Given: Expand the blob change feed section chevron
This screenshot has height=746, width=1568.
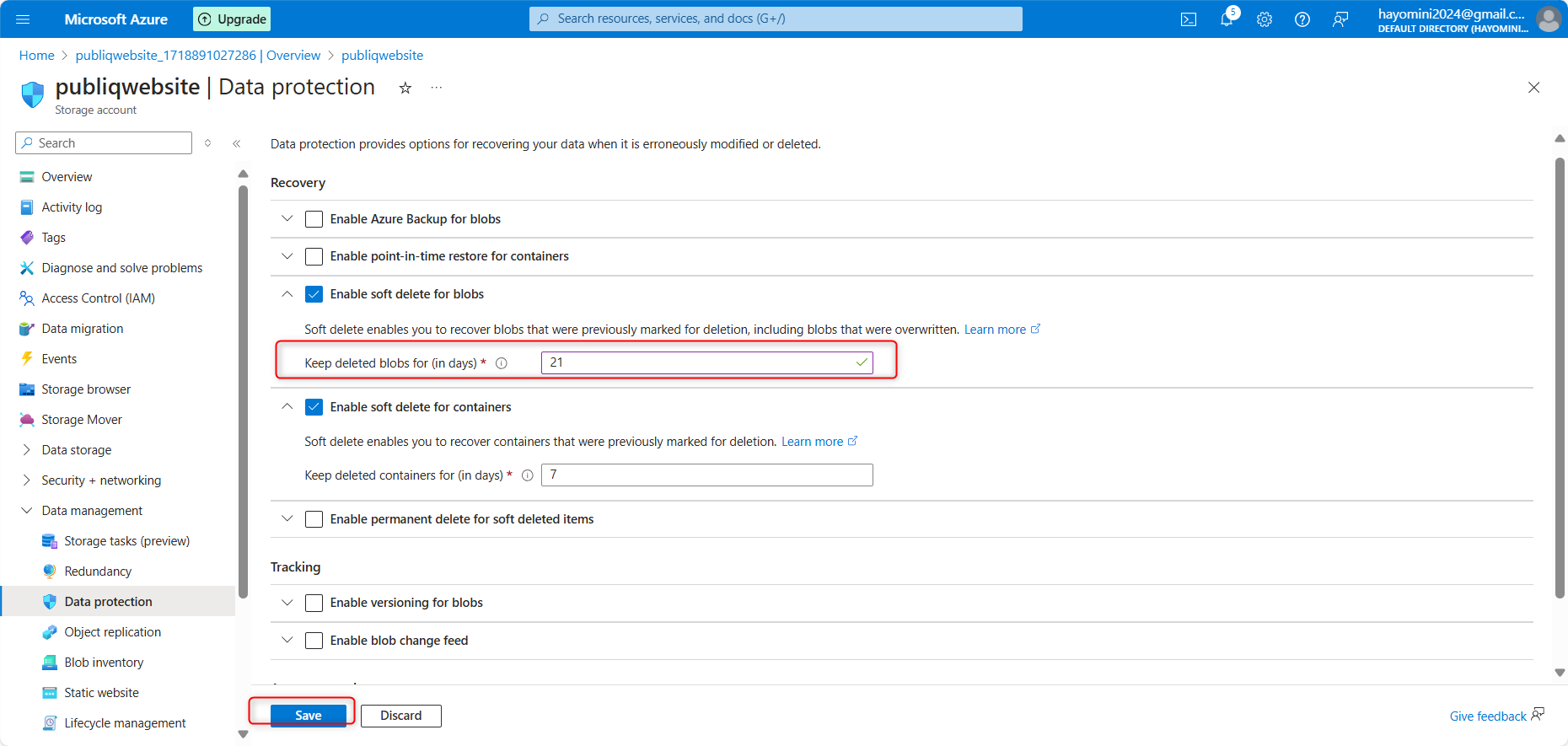Looking at the screenshot, I should coord(287,640).
